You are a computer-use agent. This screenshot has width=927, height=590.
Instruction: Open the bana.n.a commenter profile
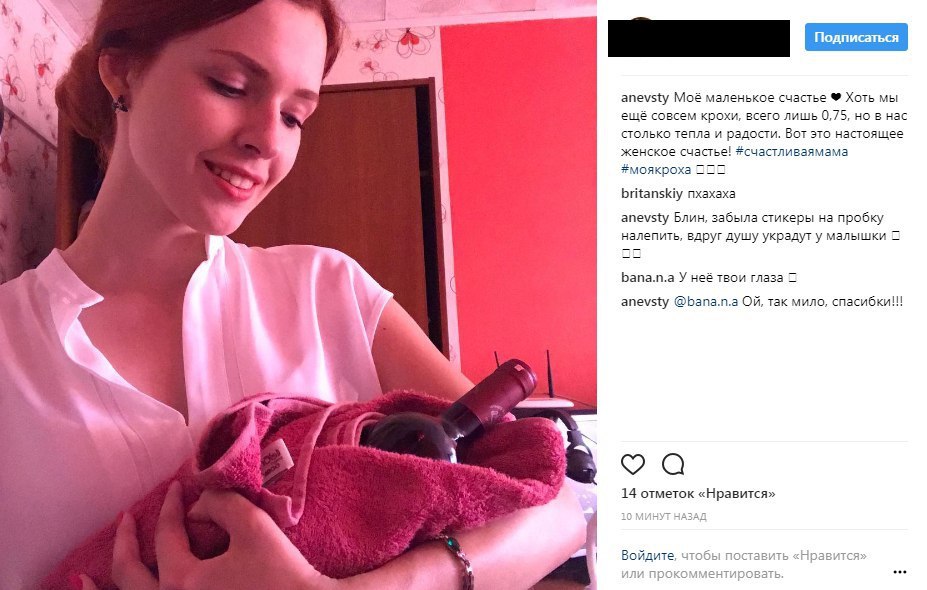[x=647, y=277]
